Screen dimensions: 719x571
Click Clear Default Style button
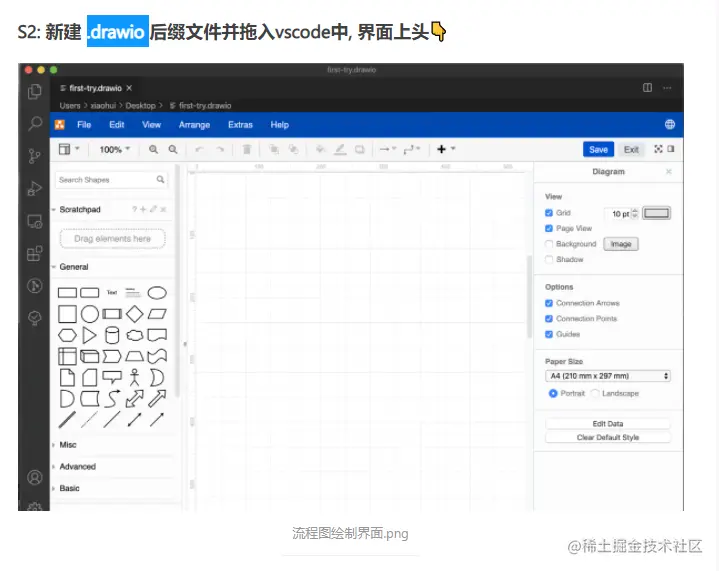(608, 438)
